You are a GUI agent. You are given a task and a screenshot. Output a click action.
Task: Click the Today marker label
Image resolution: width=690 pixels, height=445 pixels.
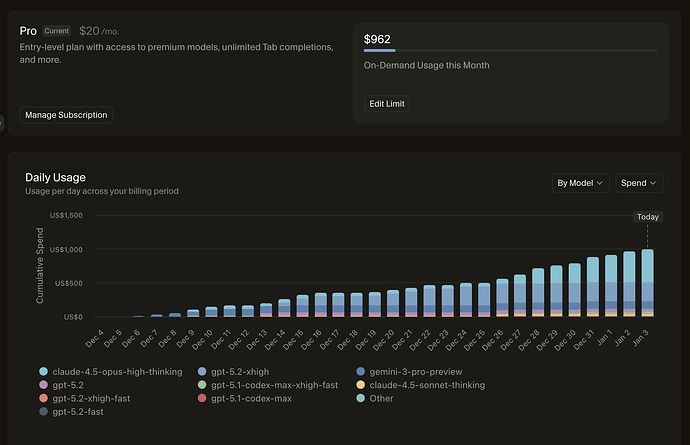coord(648,217)
